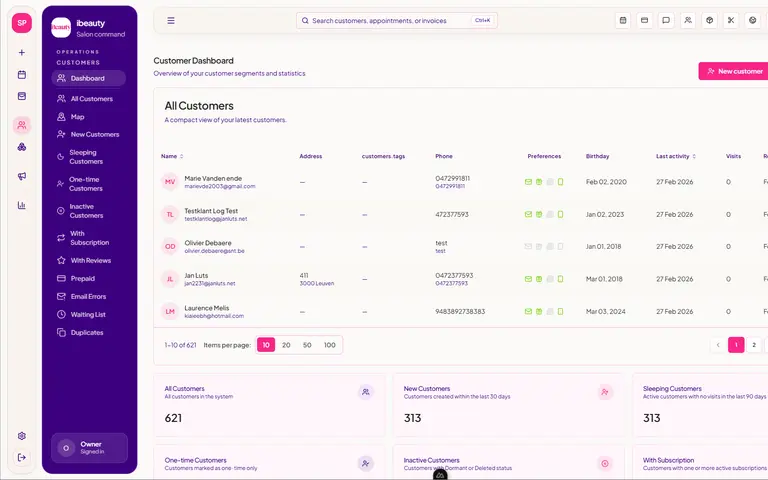The height and width of the screenshot is (480, 768).
Task: Open Waiting List in the sidebar
Action: (x=88, y=314)
